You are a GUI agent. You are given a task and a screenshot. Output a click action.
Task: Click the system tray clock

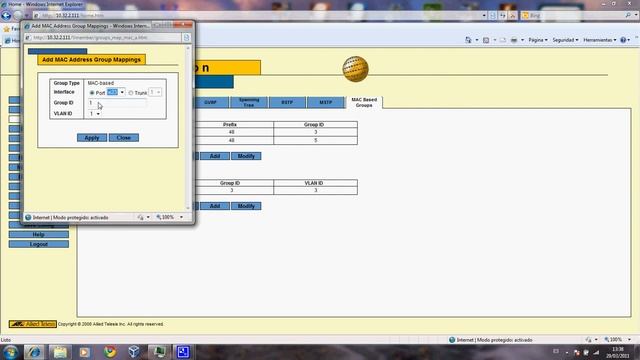click(x=618, y=352)
